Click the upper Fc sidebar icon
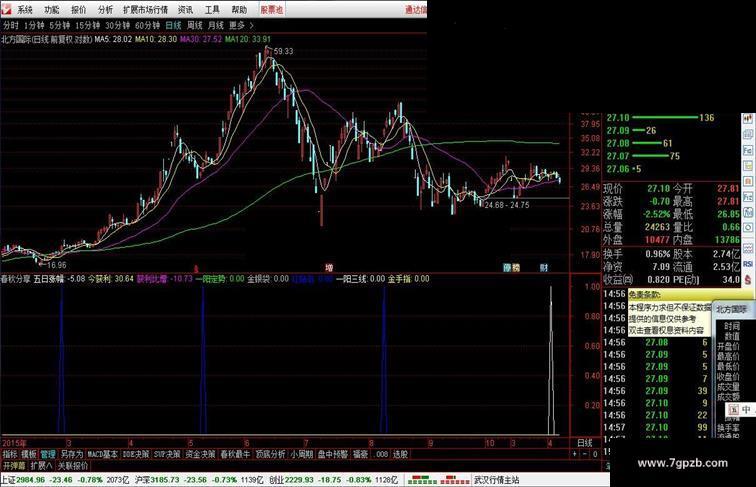 (x=748, y=150)
